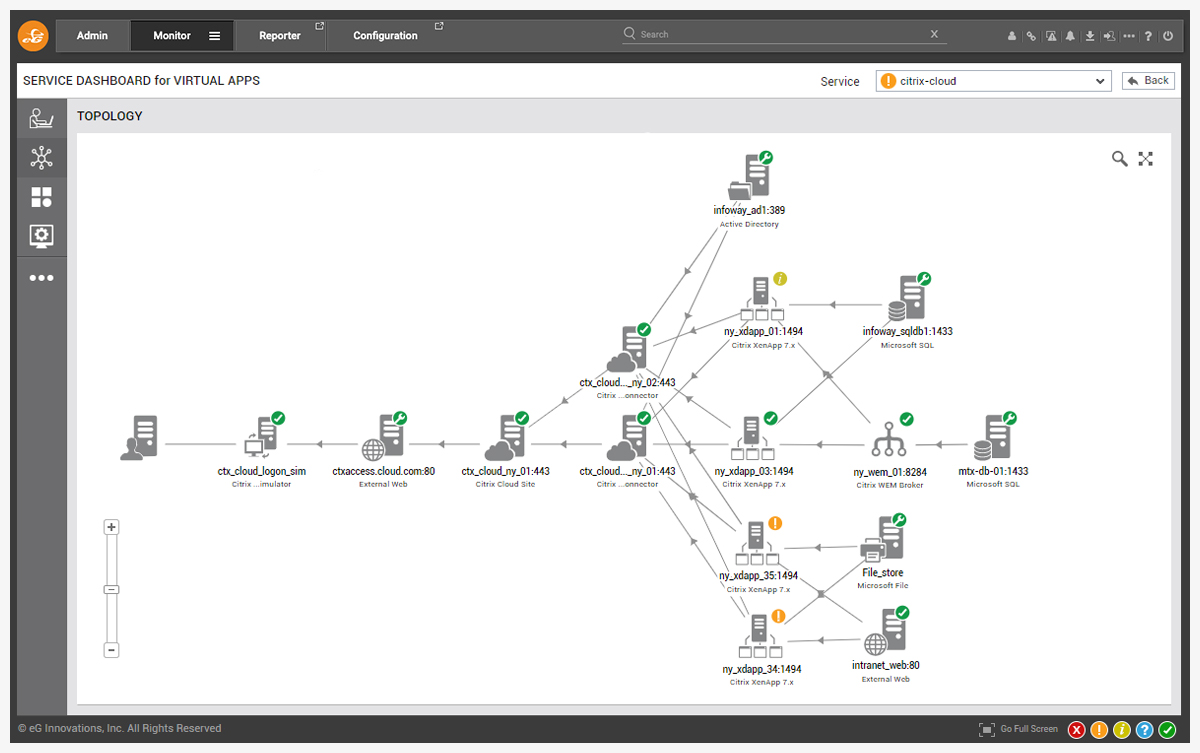
Task: Open the help question mark in header
Action: 1149,36
